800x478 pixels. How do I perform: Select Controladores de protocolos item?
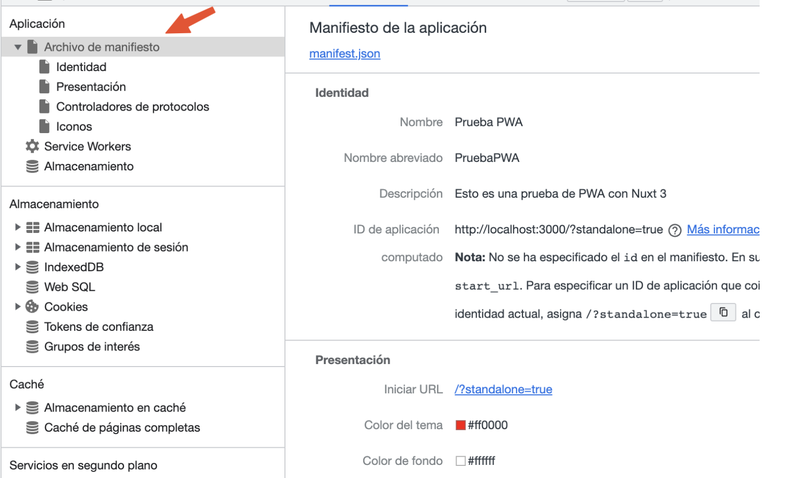click(132, 107)
